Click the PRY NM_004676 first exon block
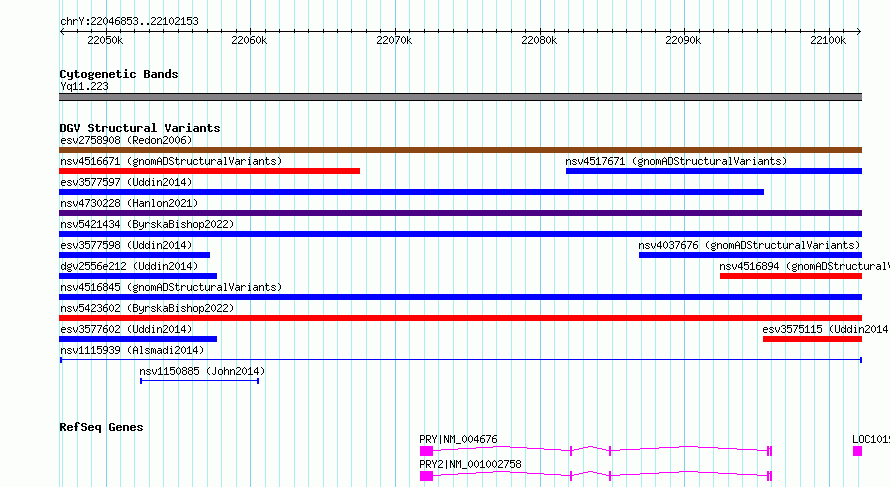This screenshot has width=890, height=487. pos(426,451)
